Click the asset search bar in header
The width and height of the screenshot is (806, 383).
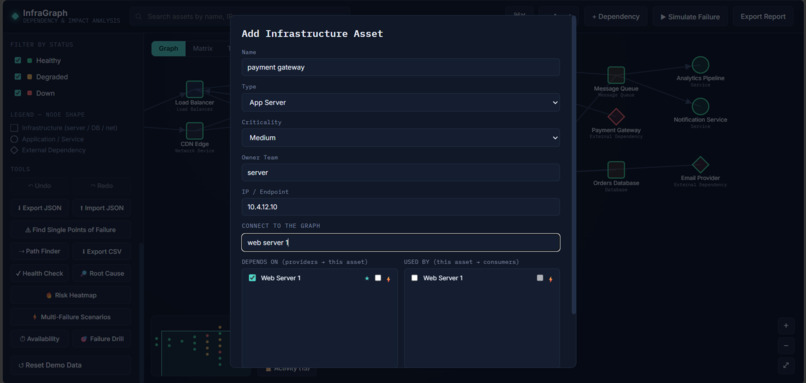pyautogui.click(x=240, y=17)
